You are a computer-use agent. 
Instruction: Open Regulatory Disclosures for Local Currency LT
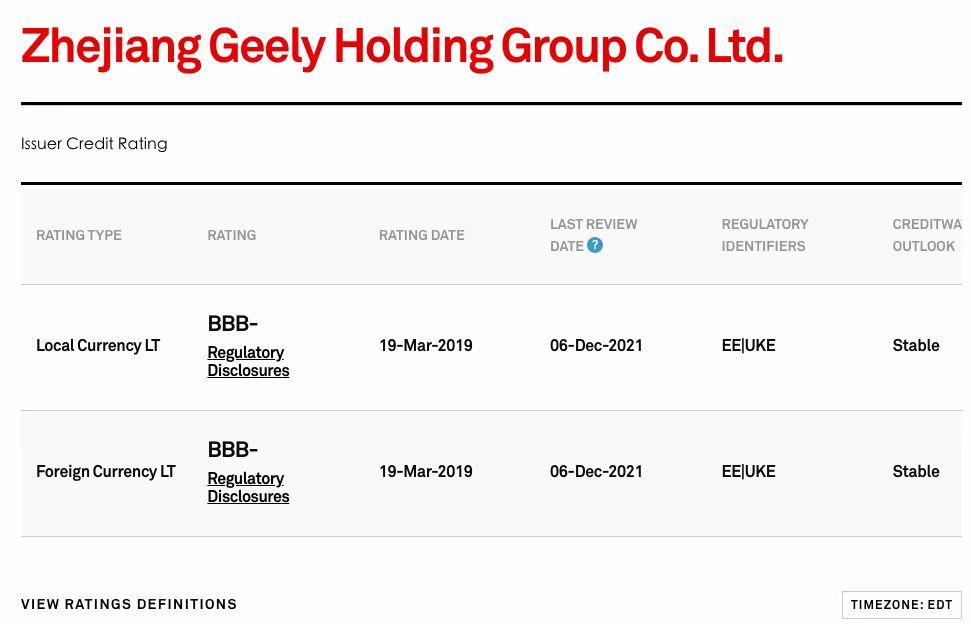coord(248,362)
